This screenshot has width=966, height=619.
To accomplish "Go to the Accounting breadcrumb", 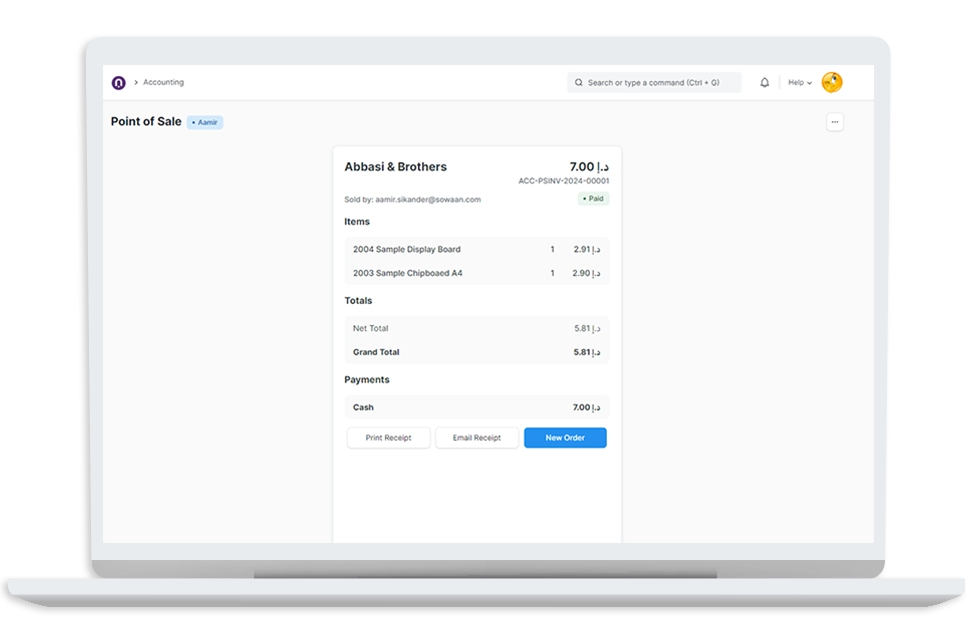I will [163, 83].
